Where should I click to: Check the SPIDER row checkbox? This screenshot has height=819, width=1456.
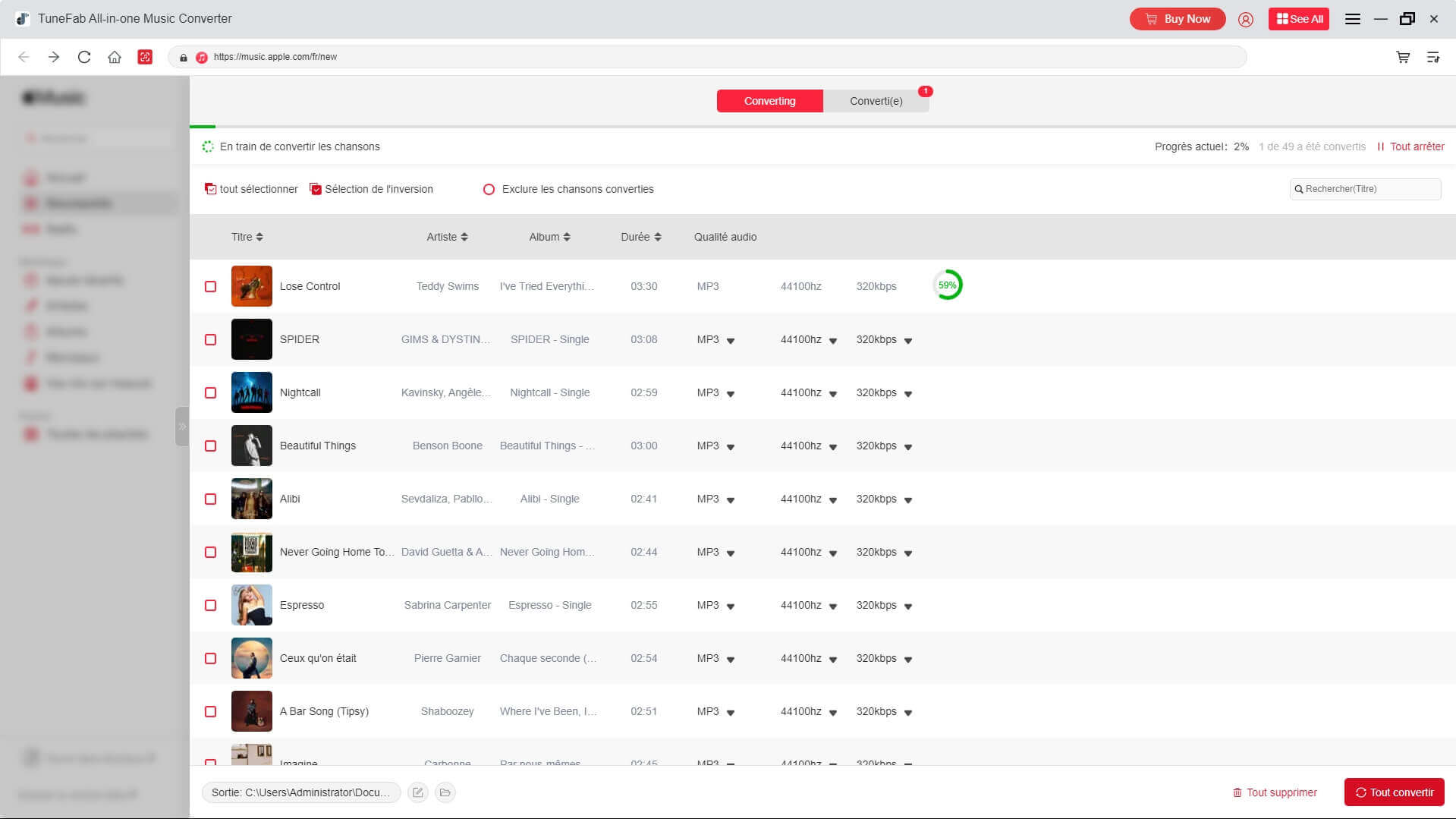(211, 339)
